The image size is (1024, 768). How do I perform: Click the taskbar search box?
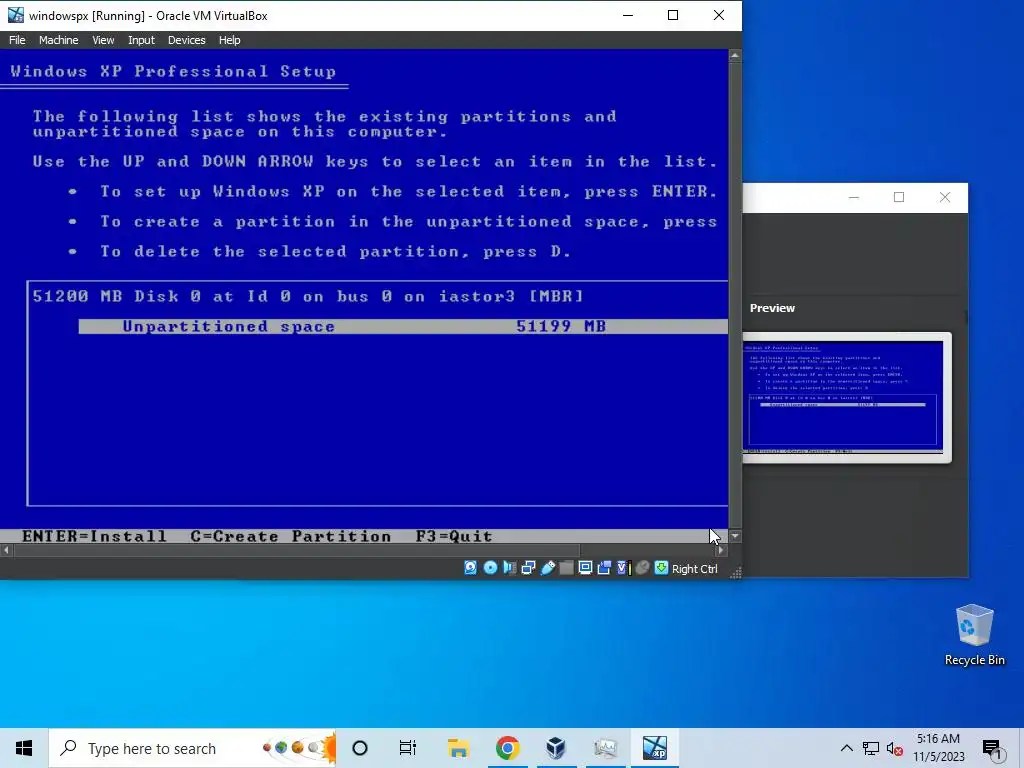point(193,748)
